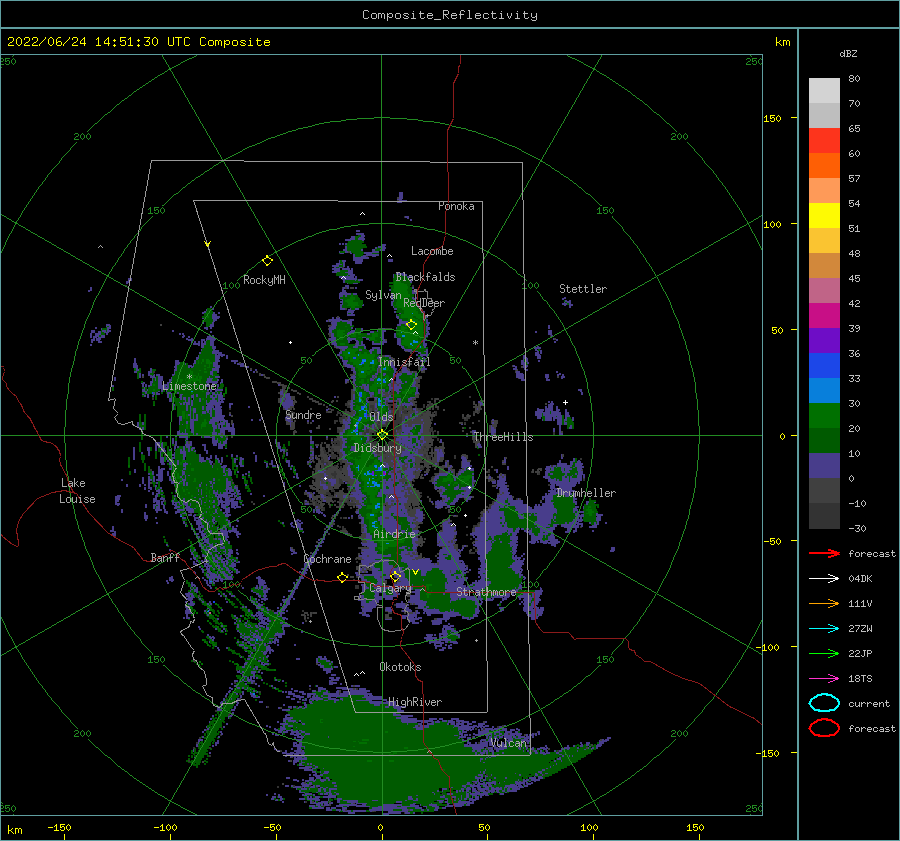This screenshot has height=841, width=900.
Task: Click the Blackfalds city label
Action: pyautogui.click(x=425, y=277)
